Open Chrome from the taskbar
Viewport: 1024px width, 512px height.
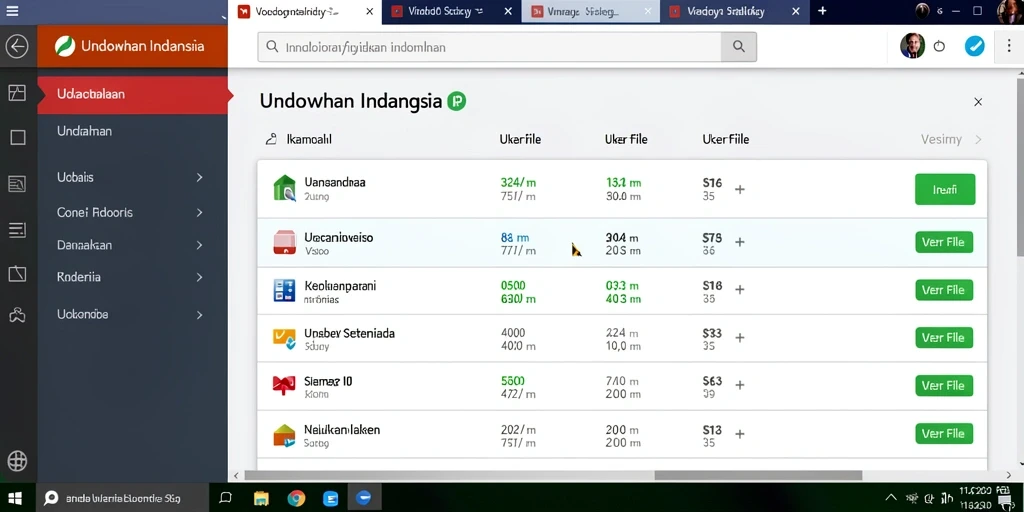tap(296, 498)
